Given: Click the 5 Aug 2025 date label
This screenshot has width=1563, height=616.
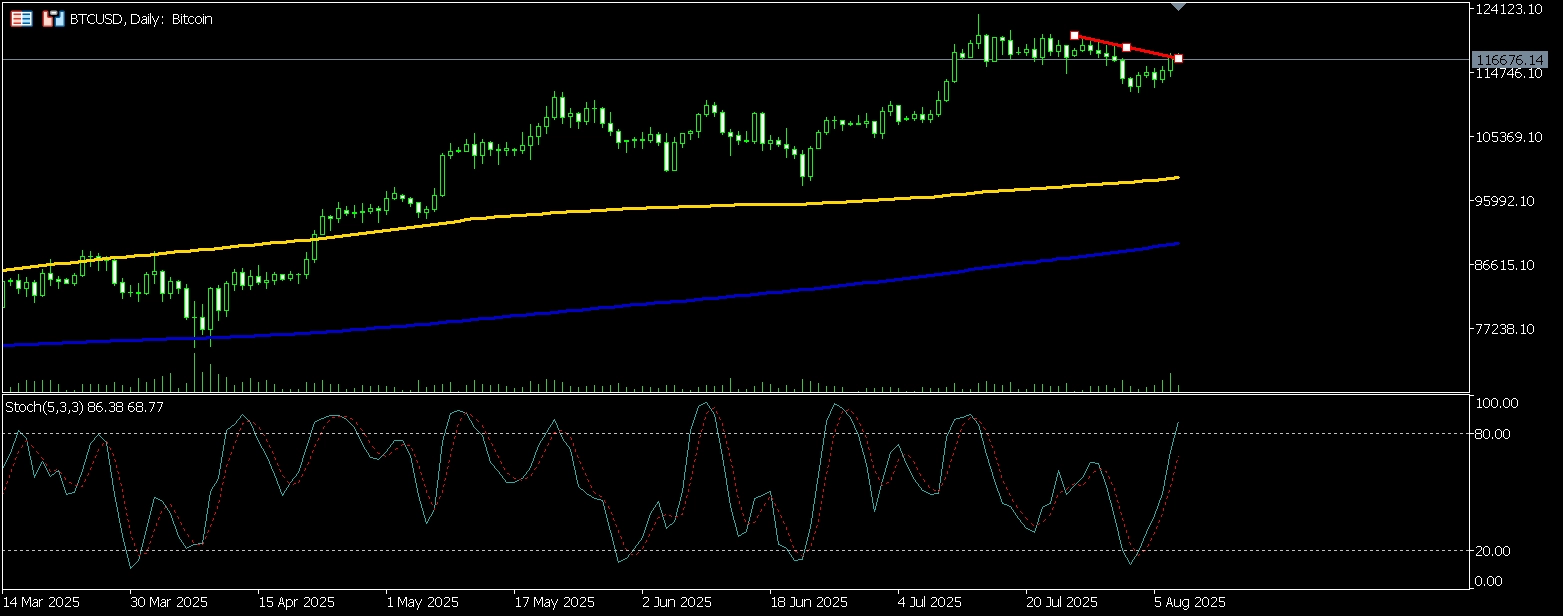Looking at the screenshot, I should click(x=1189, y=603).
